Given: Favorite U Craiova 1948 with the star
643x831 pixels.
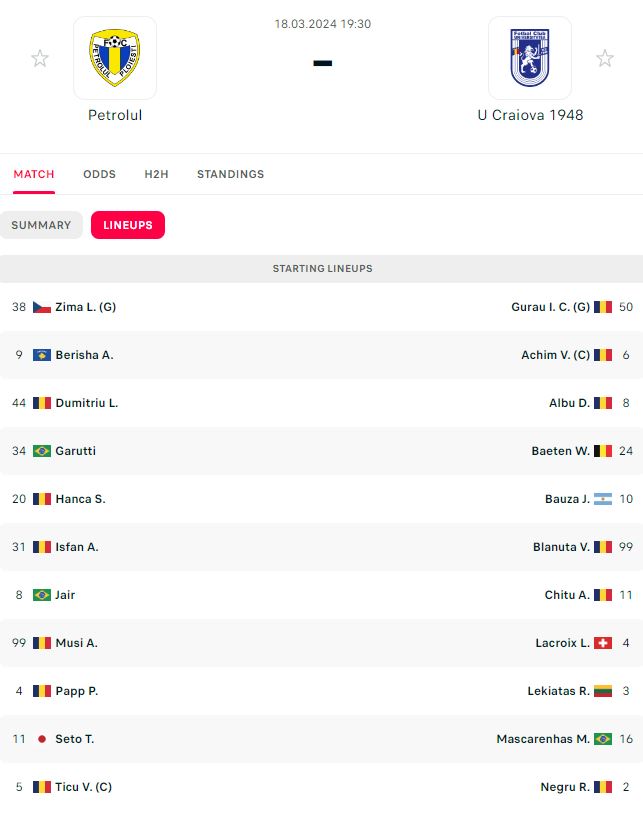Looking at the screenshot, I should coord(605,58).
